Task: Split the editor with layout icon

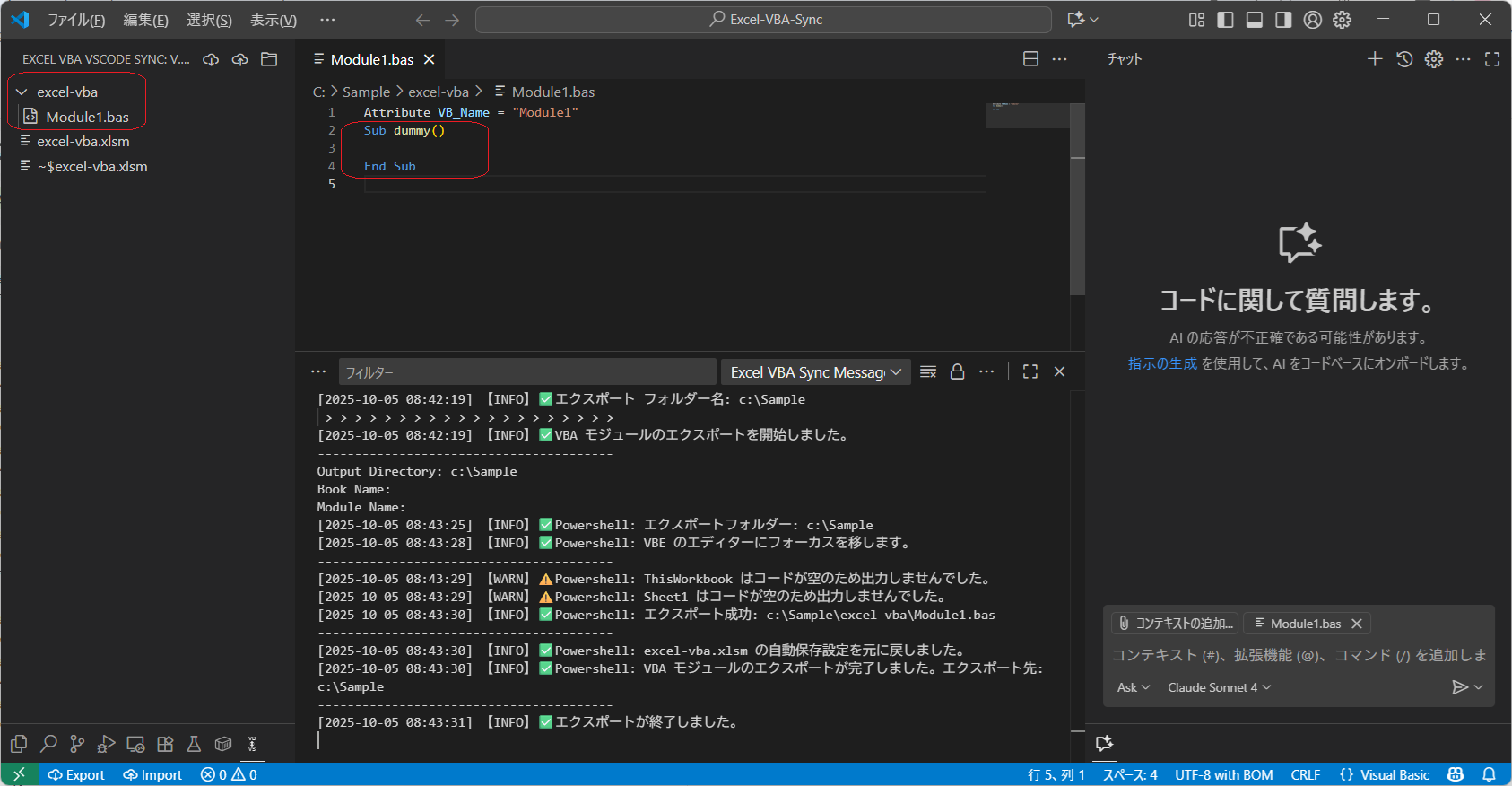Action: point(1030,59)
